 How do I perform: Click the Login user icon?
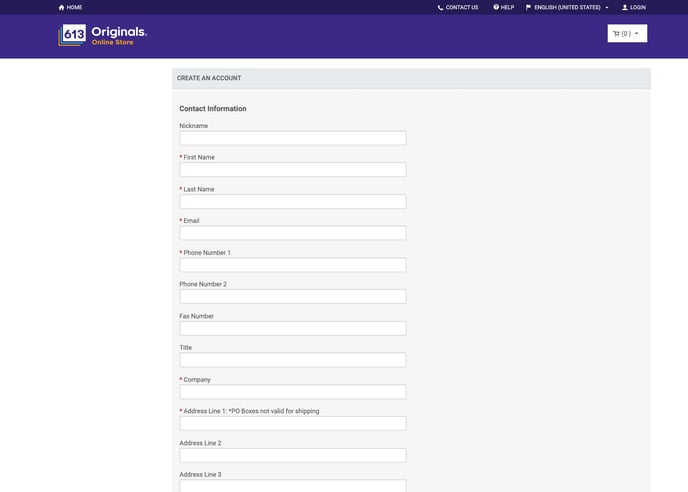[x=625, y=7]
